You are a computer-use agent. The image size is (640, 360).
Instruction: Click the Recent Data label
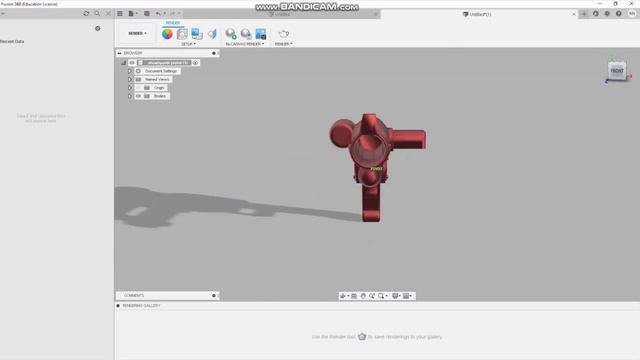(12, 42)
